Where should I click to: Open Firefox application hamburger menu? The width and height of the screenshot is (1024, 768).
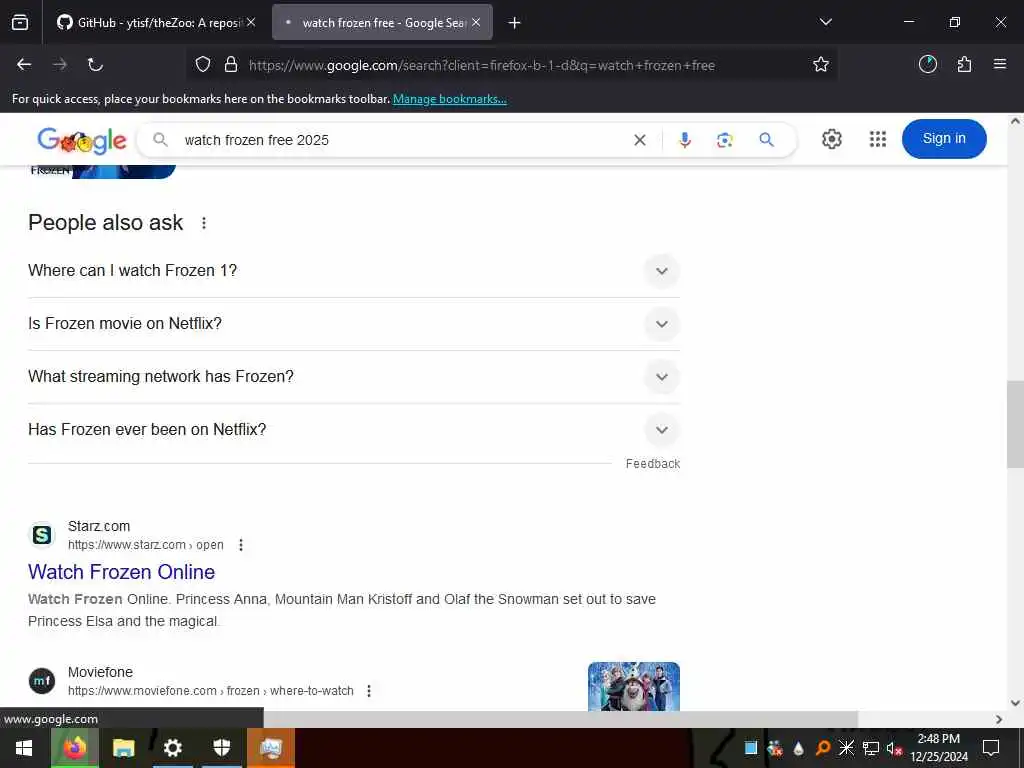click(x=1000, y=64)
